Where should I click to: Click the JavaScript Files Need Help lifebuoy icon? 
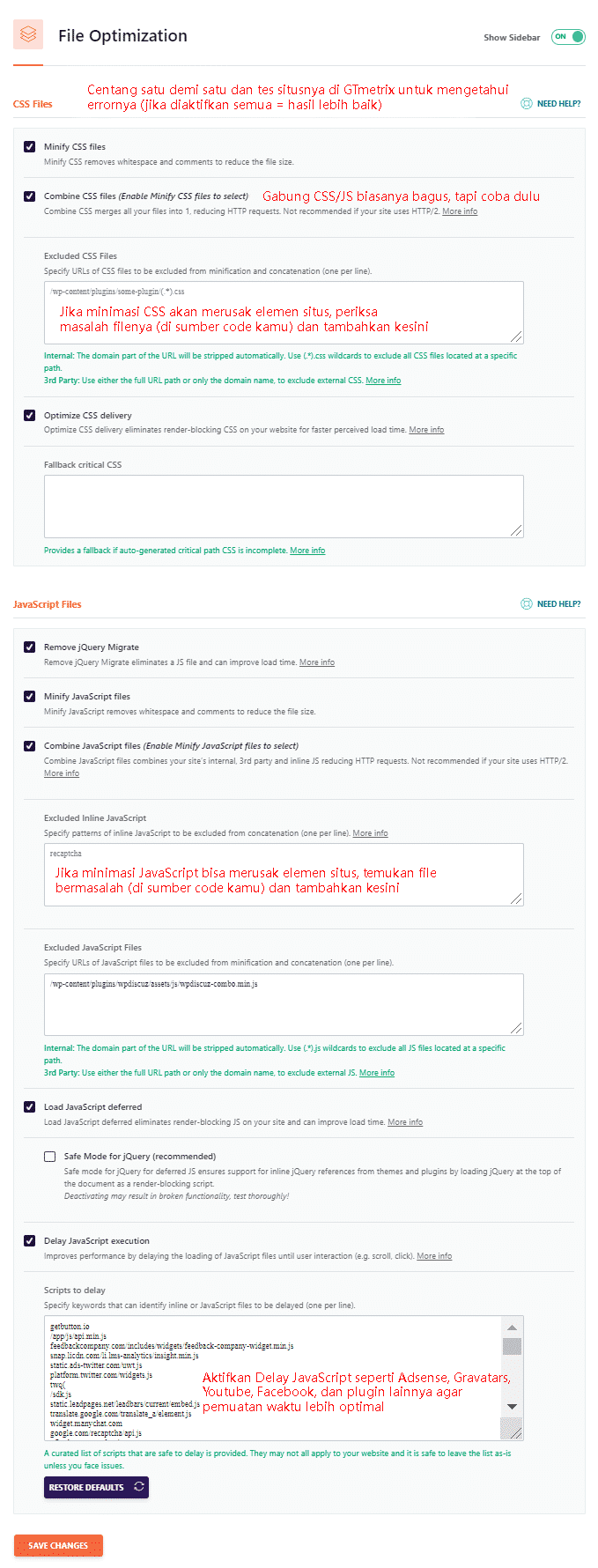coord(527,604)
